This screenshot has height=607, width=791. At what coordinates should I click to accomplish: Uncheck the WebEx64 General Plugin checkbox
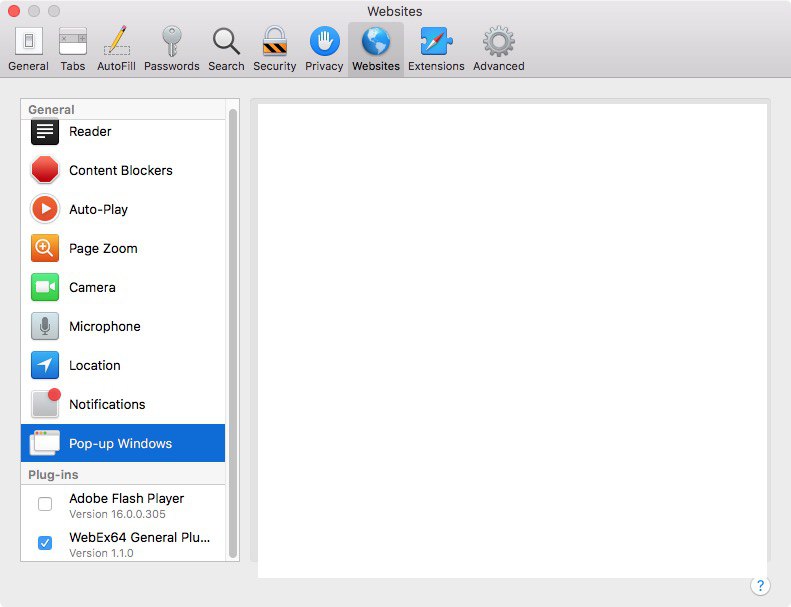(x=45, y=543)
